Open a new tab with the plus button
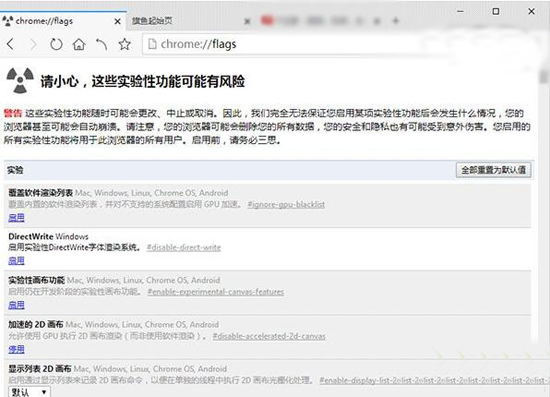This screenshot has width=550, height=397. click(x=396, y=21)
